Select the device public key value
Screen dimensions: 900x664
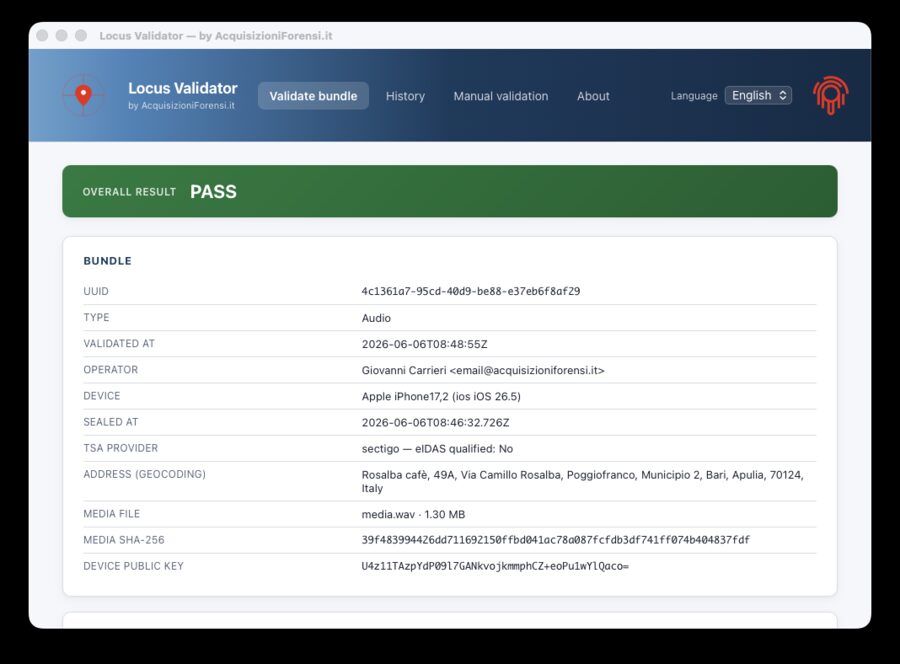[x=495, y=566]
